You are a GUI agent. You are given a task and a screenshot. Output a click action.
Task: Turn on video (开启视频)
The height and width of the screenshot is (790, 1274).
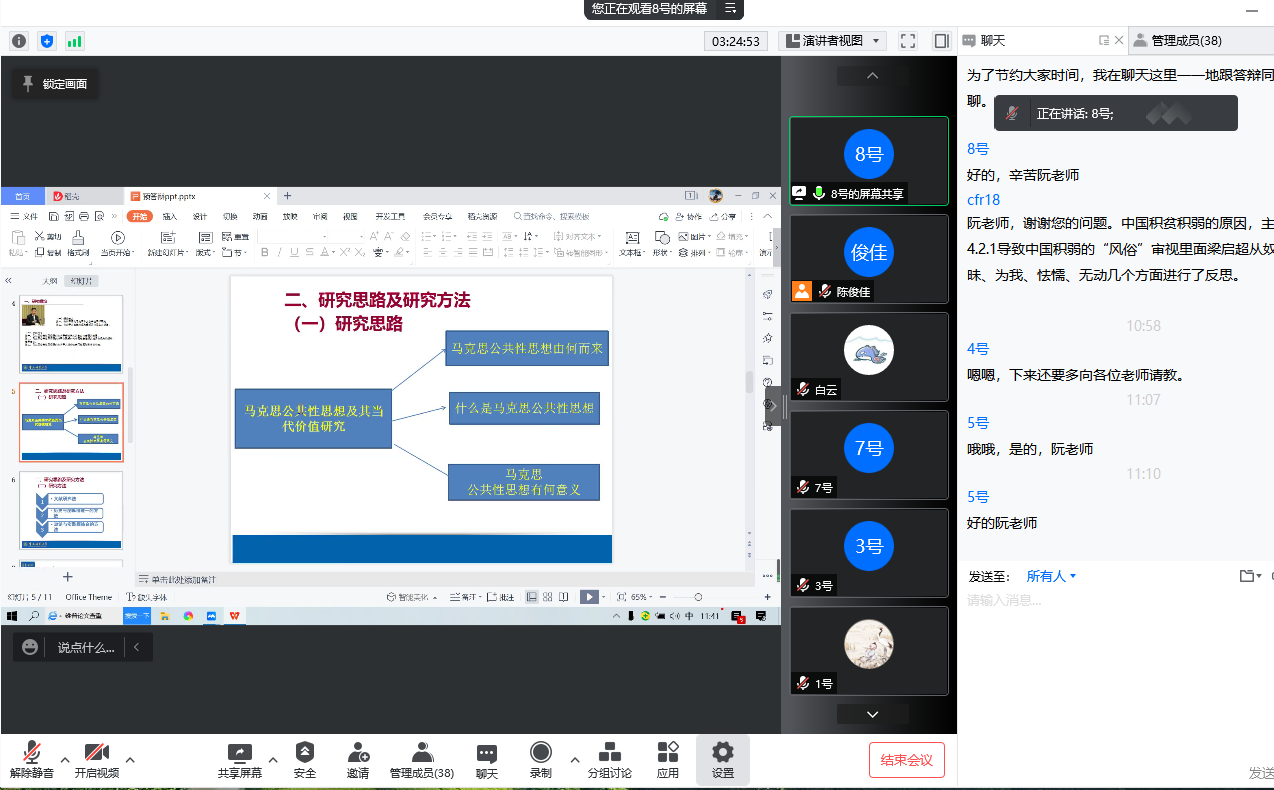coord(96,753)
